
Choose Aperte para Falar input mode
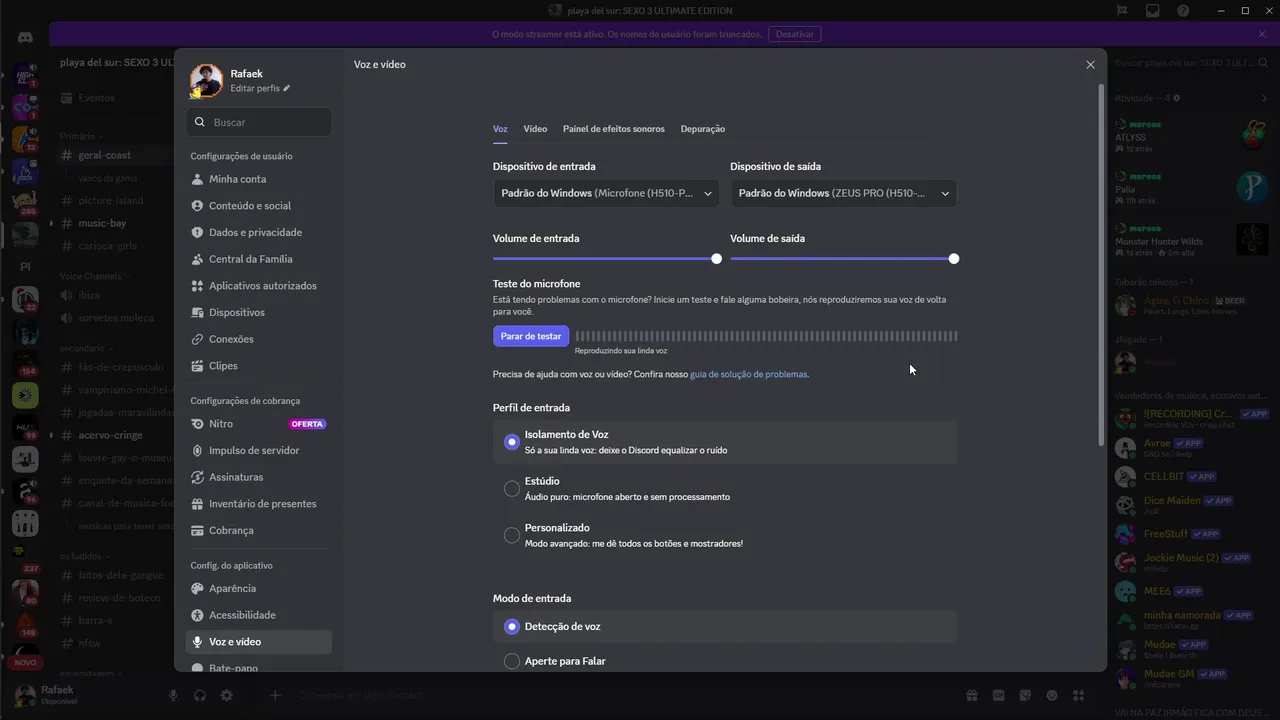click(x=512, y=661)
